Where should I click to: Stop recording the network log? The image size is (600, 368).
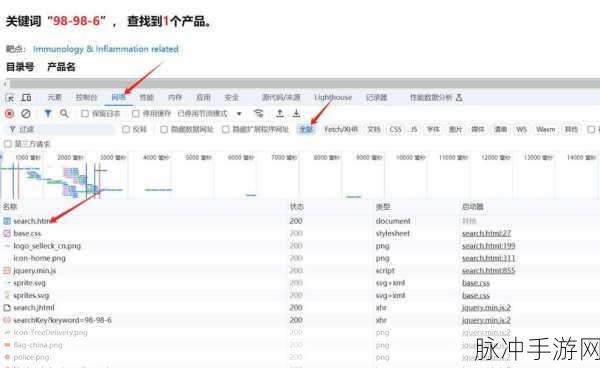pyautogui.click(x=10, y=114)
